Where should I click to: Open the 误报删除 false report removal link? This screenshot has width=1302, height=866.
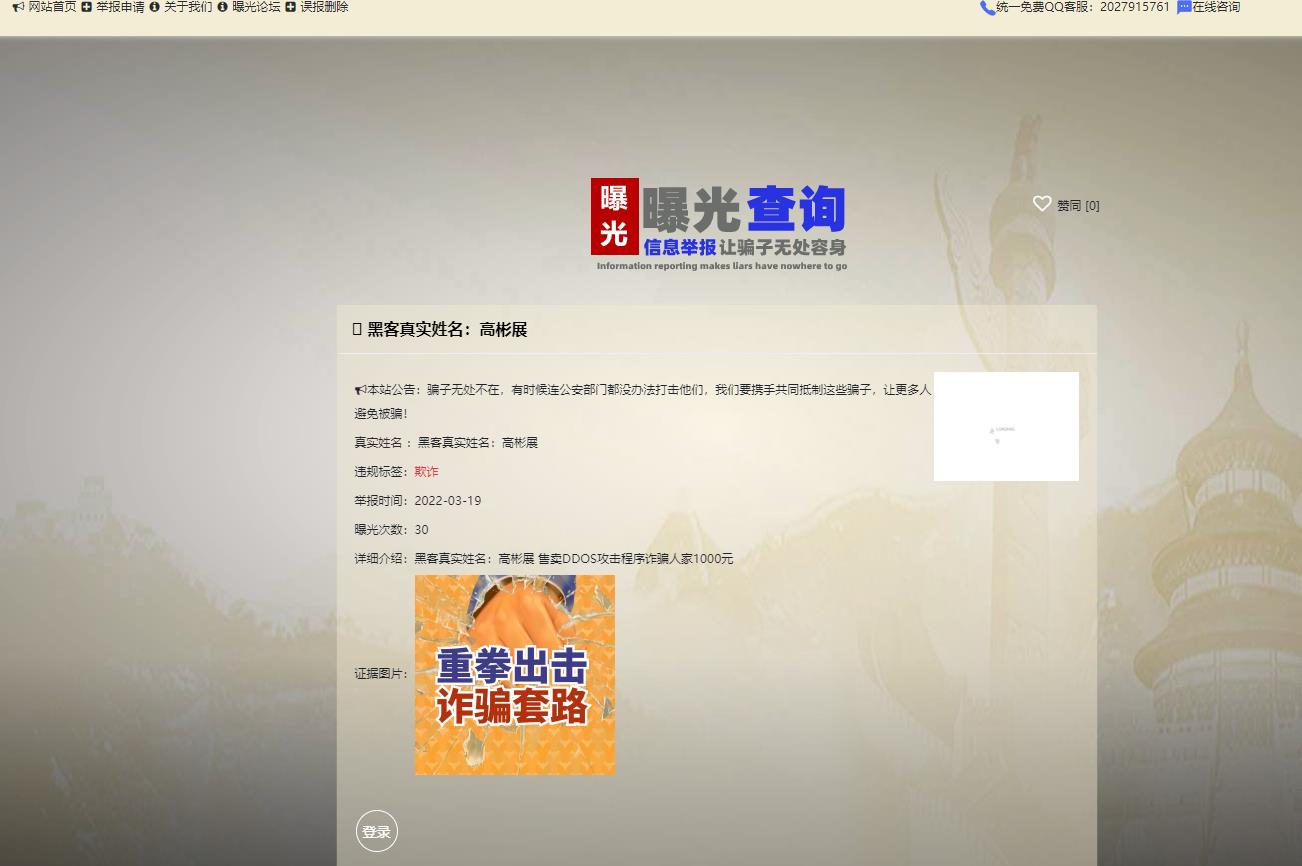tap(325, 7)
